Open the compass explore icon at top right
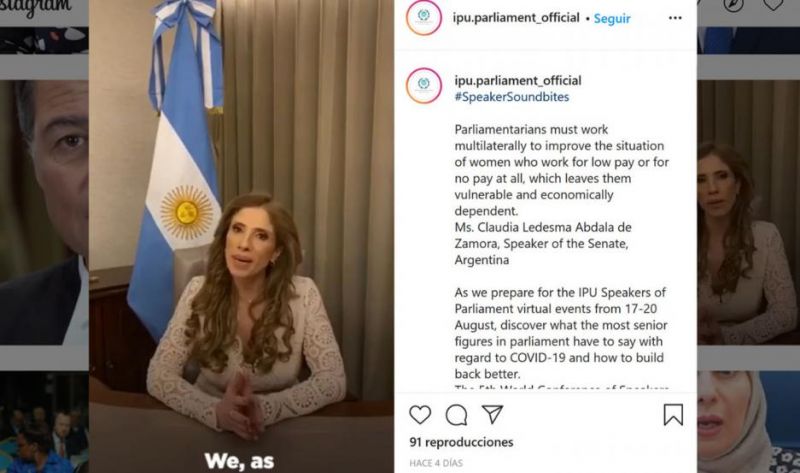Viewport: 800px width, 473px height. 733,5
